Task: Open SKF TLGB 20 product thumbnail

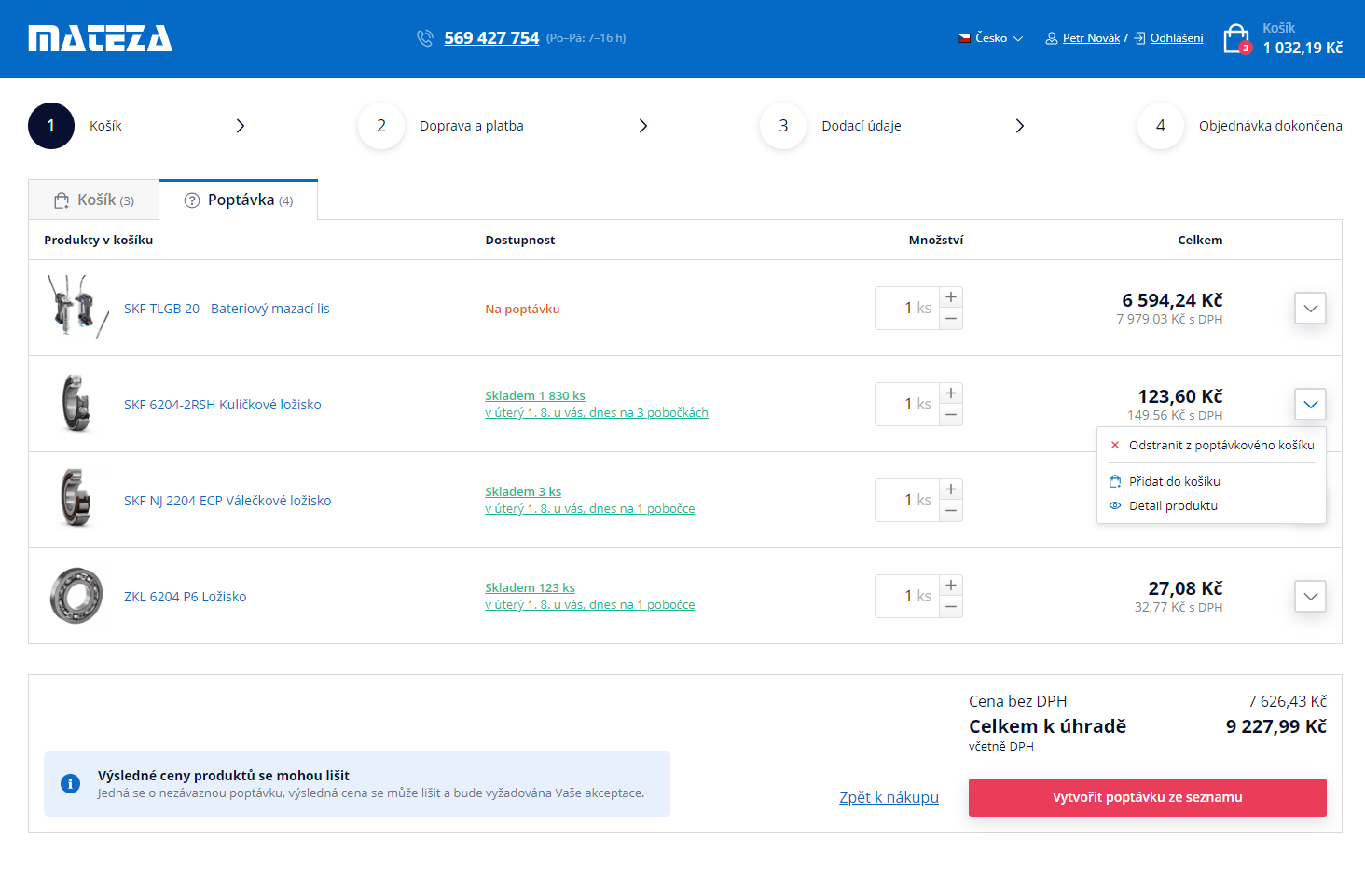Action: 76,308
